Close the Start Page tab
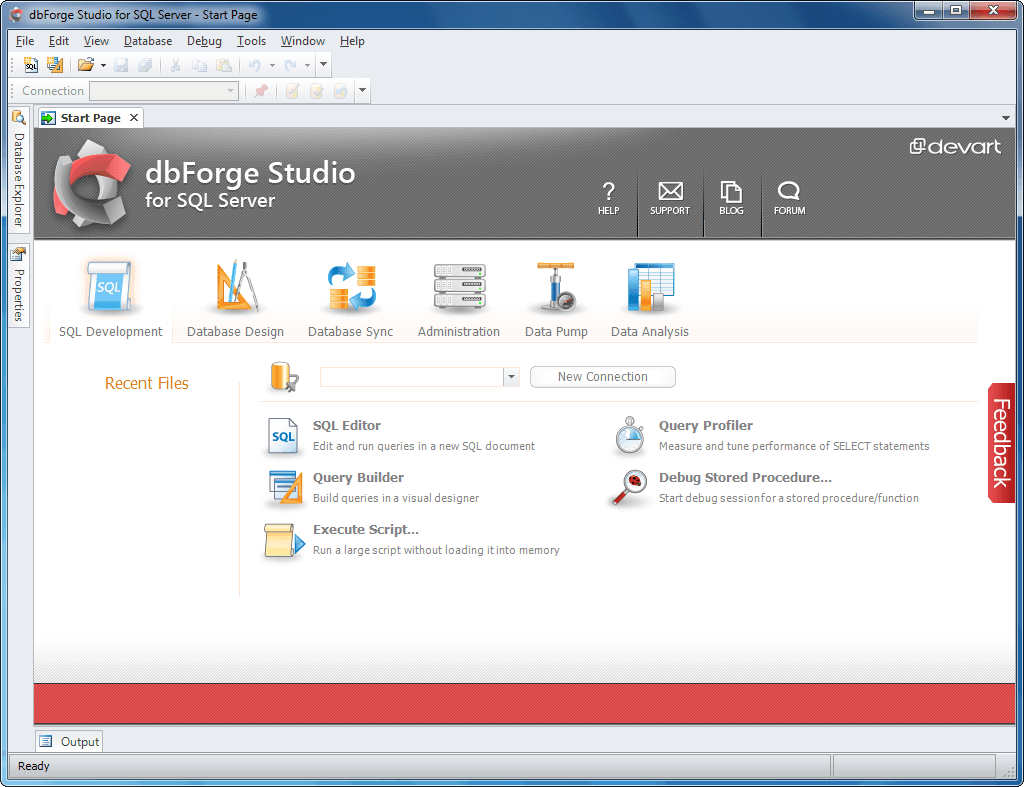This screenshot has width=1024, height=787. 134,118
